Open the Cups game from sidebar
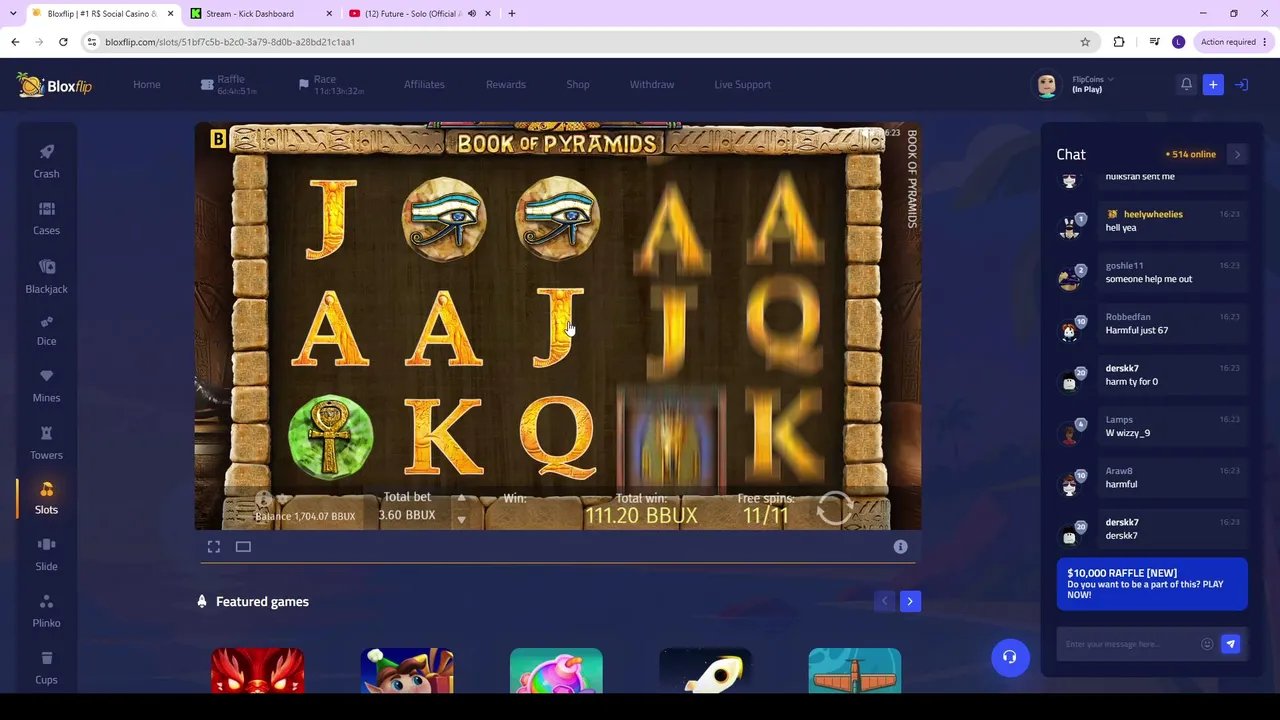1280x720 pixels. pyautogui.click(x=46, y=668)
